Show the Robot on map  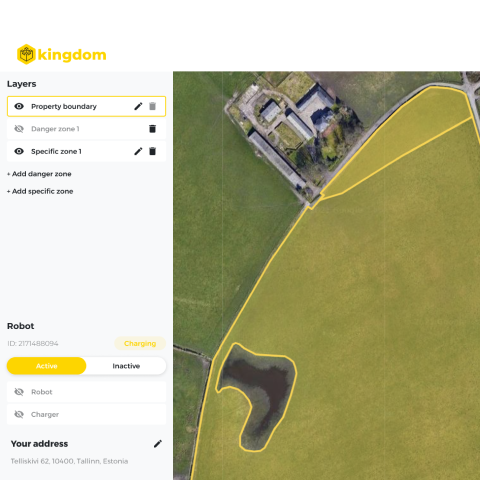pos(19,392)
